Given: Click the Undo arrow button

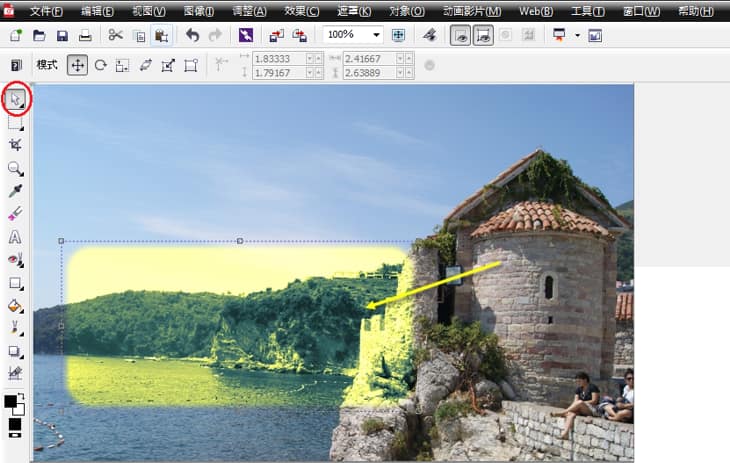Looking at the screenshot, I should [x=192, y=35].
